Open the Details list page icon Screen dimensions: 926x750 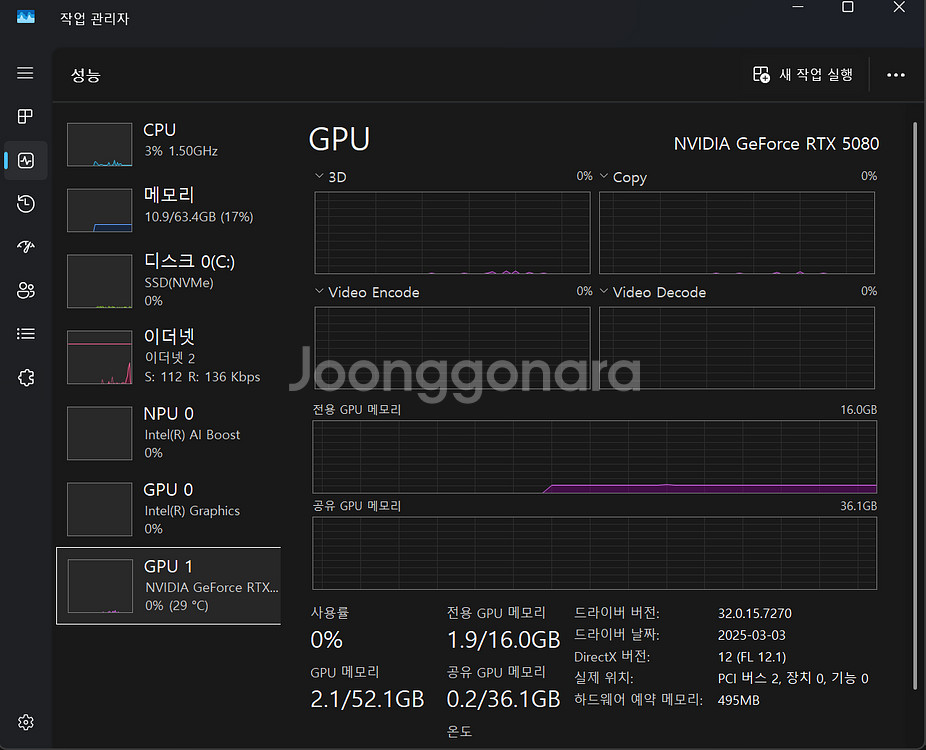25,334
